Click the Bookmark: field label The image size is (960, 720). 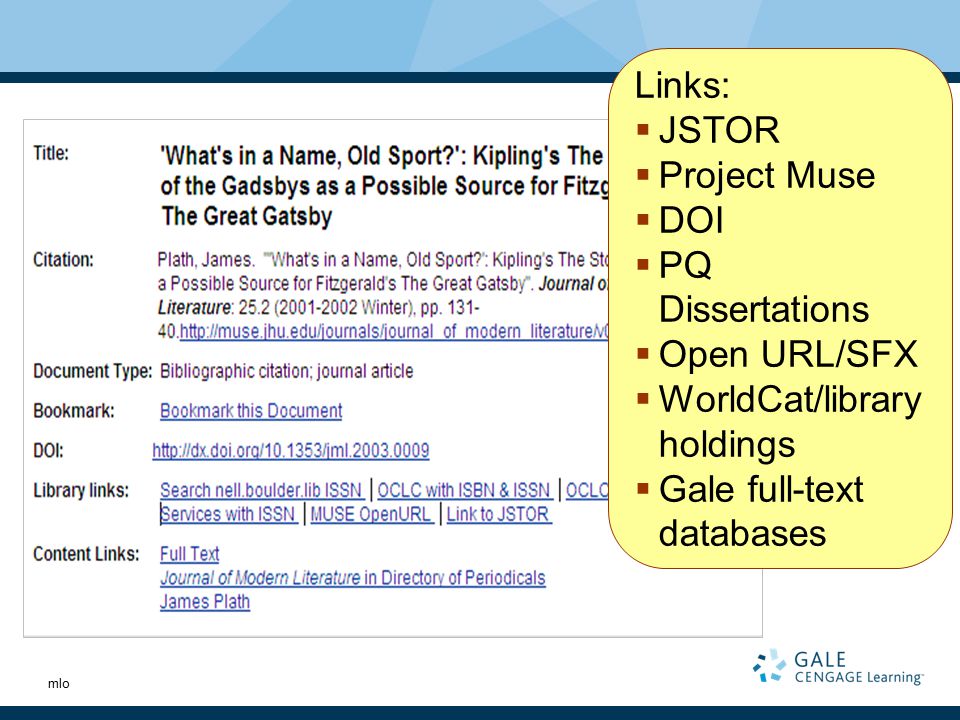pyautogui.click(x=73, y=411)
